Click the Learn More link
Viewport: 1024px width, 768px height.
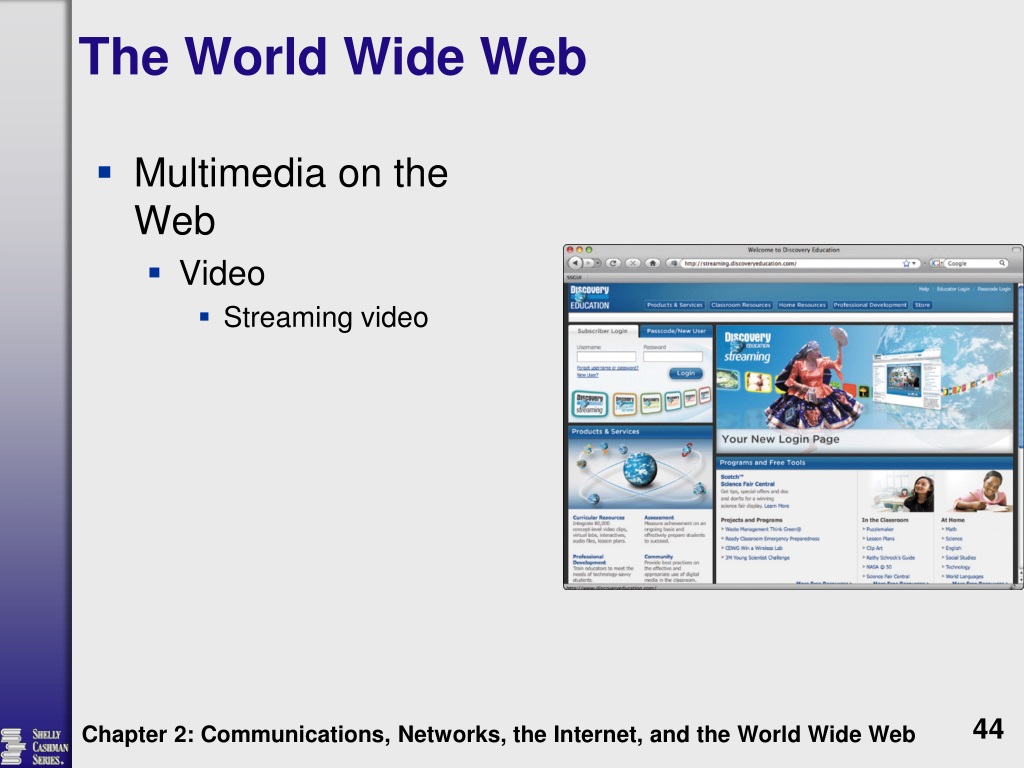(x=776, y=506)
